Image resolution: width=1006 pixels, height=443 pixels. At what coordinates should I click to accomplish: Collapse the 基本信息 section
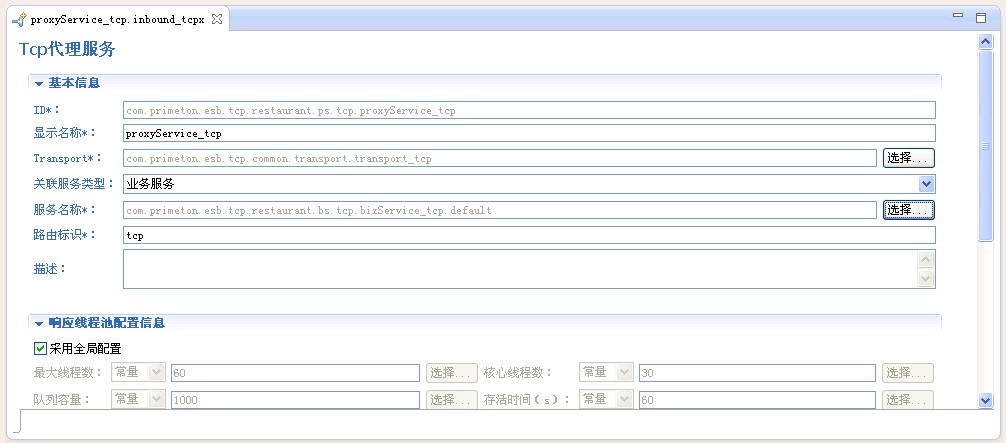(39, 83)
